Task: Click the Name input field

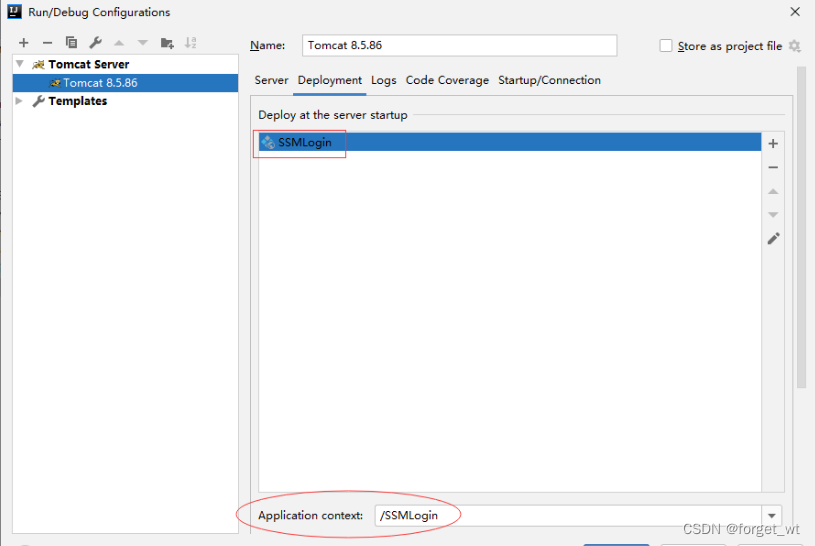Action: [x=459, y=45]
